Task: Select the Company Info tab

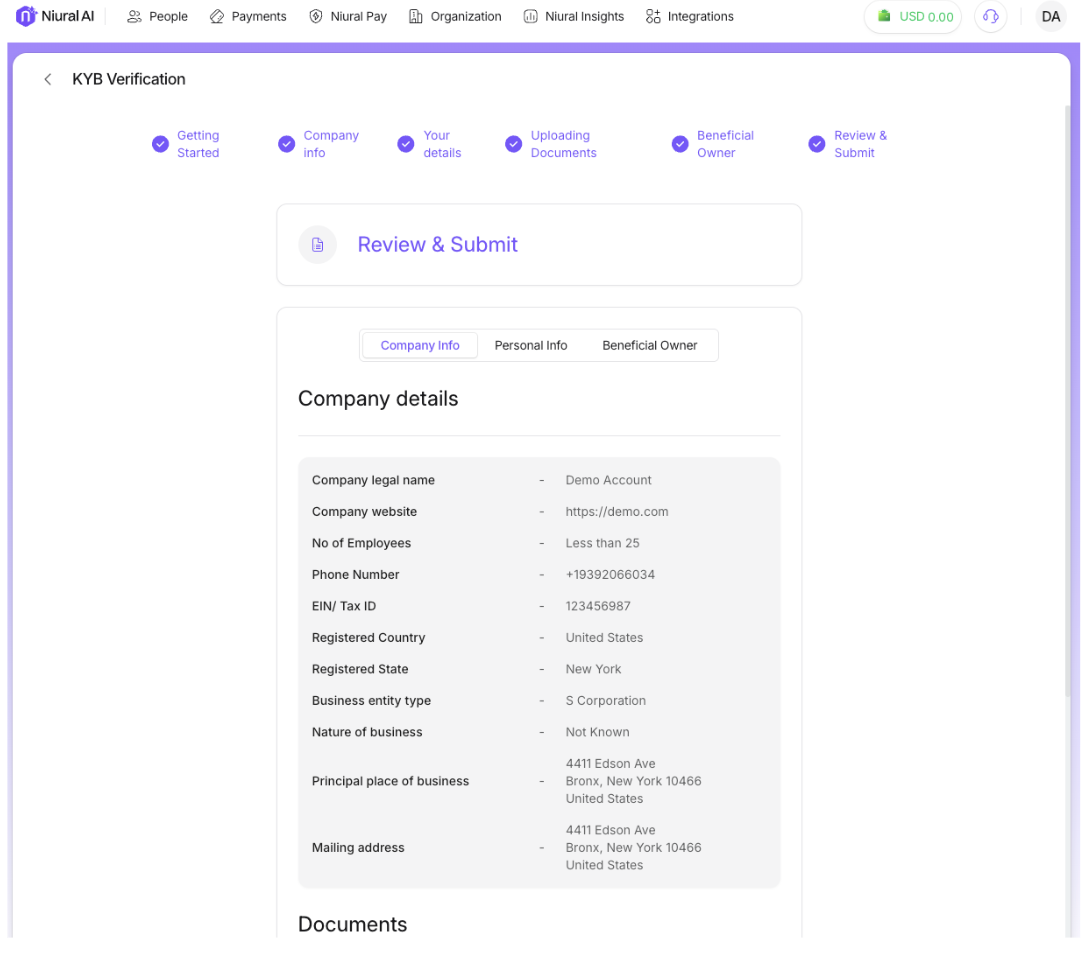Action: tap(420, 346)
